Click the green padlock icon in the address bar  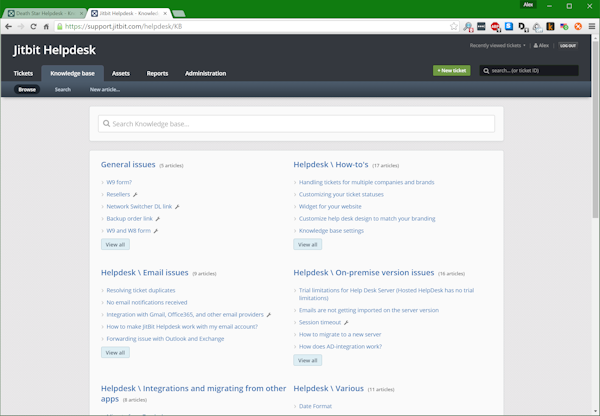59,26
